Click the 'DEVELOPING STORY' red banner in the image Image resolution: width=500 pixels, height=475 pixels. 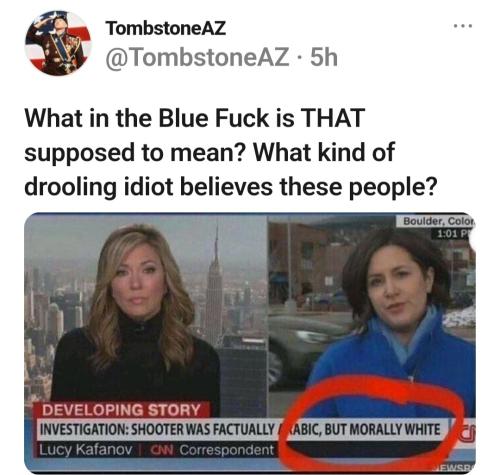(x=121, y=410)
